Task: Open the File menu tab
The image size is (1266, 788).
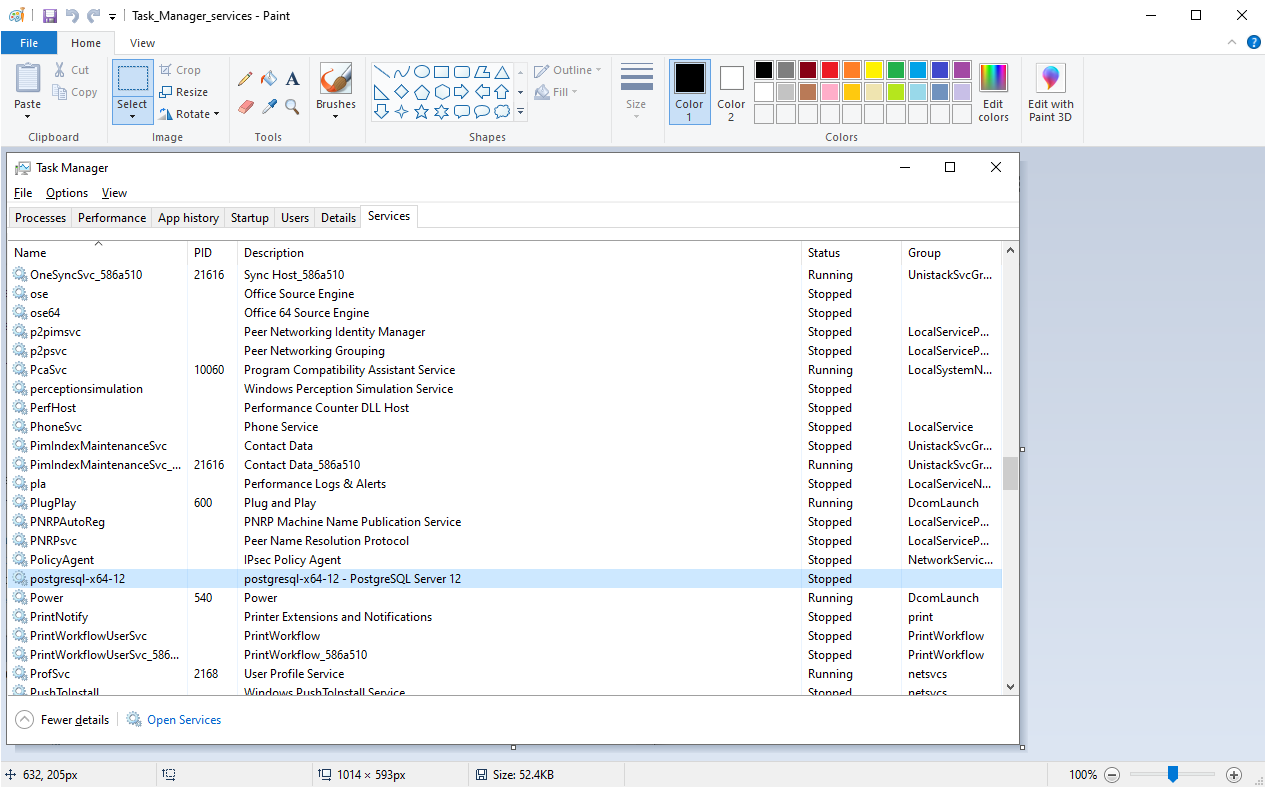Action: [x=29, y=43]
